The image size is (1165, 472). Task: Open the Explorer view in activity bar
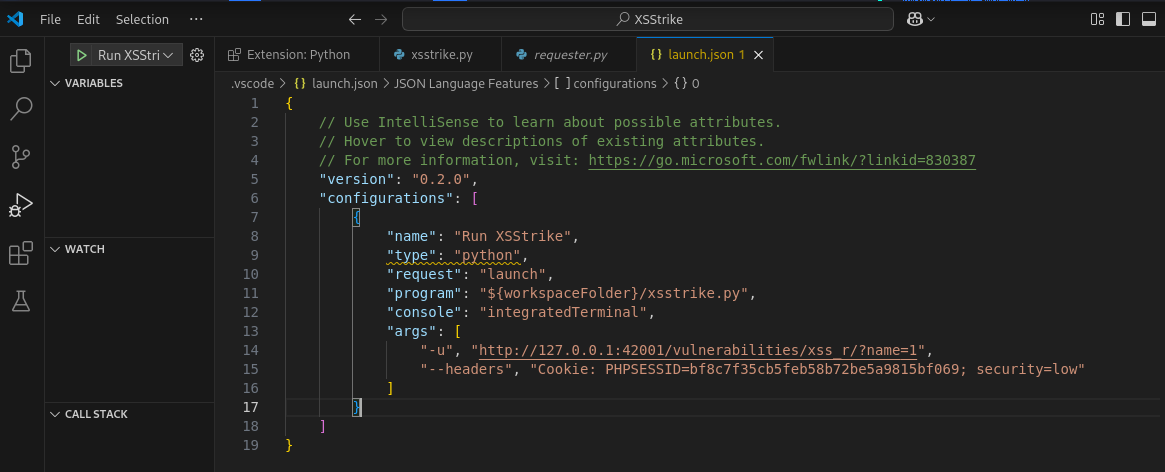(21, 61)
